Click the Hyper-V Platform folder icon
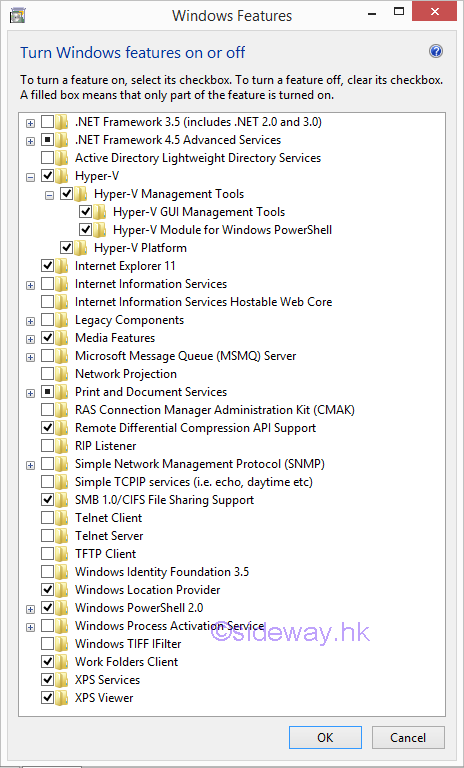 coord(81,247)
